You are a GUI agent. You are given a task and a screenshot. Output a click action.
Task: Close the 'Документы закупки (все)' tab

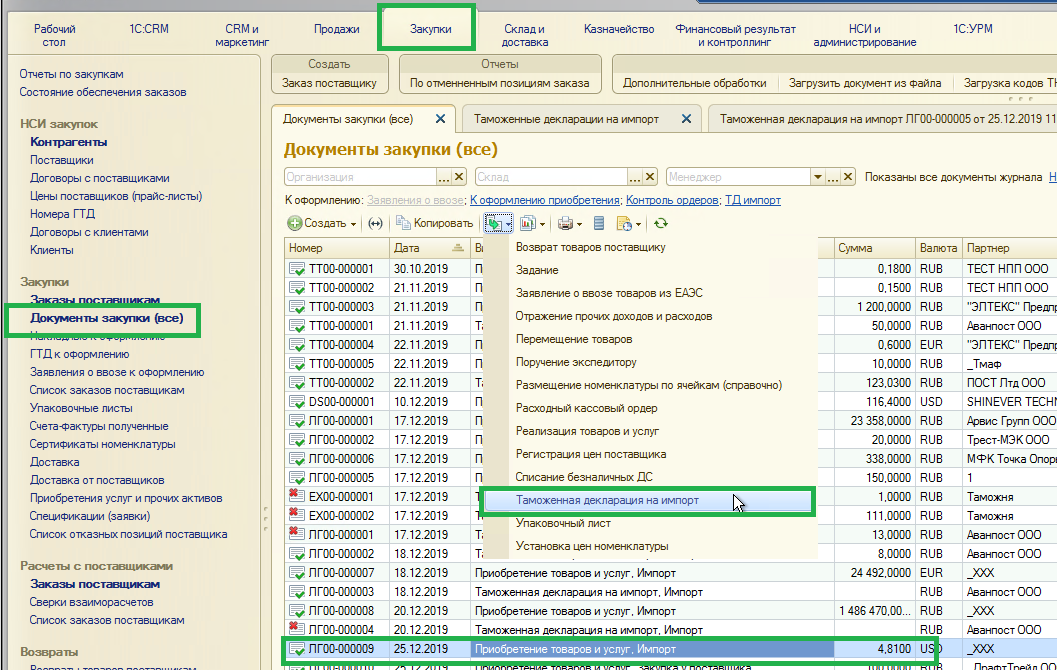[x=440, y=119]
